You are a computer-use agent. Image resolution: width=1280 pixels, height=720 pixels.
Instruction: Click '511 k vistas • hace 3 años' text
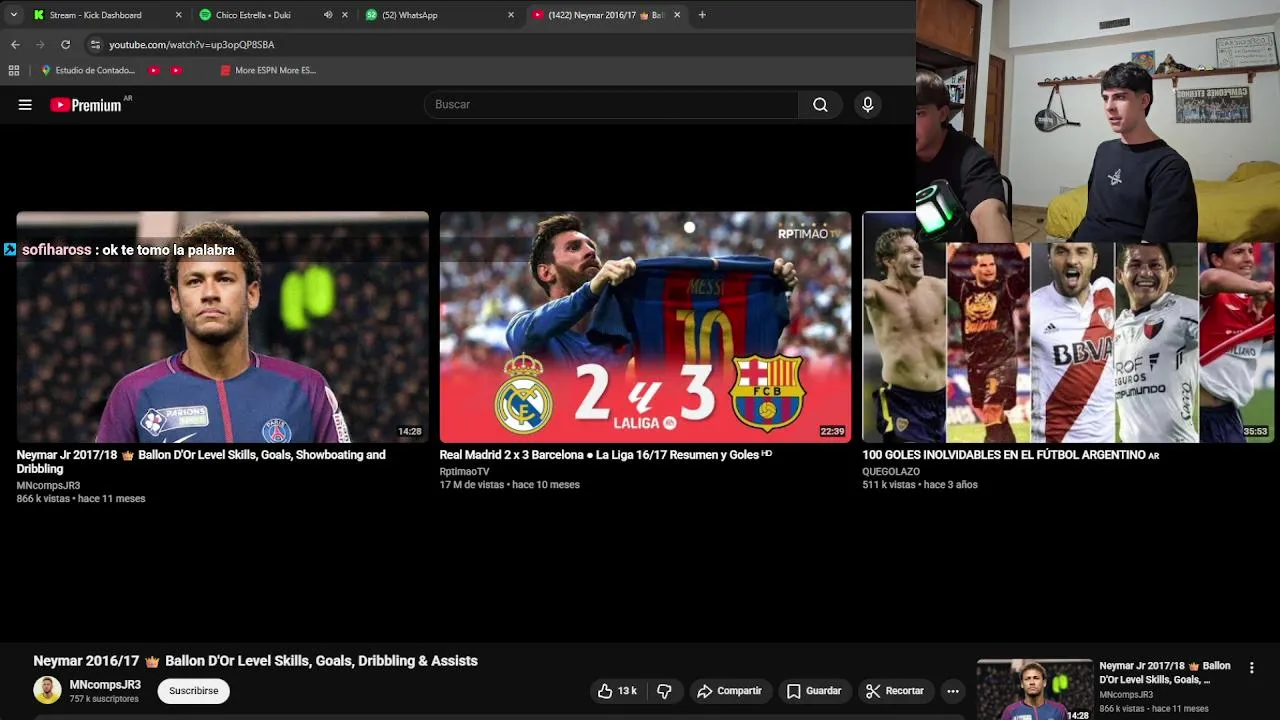coord(920,485)
